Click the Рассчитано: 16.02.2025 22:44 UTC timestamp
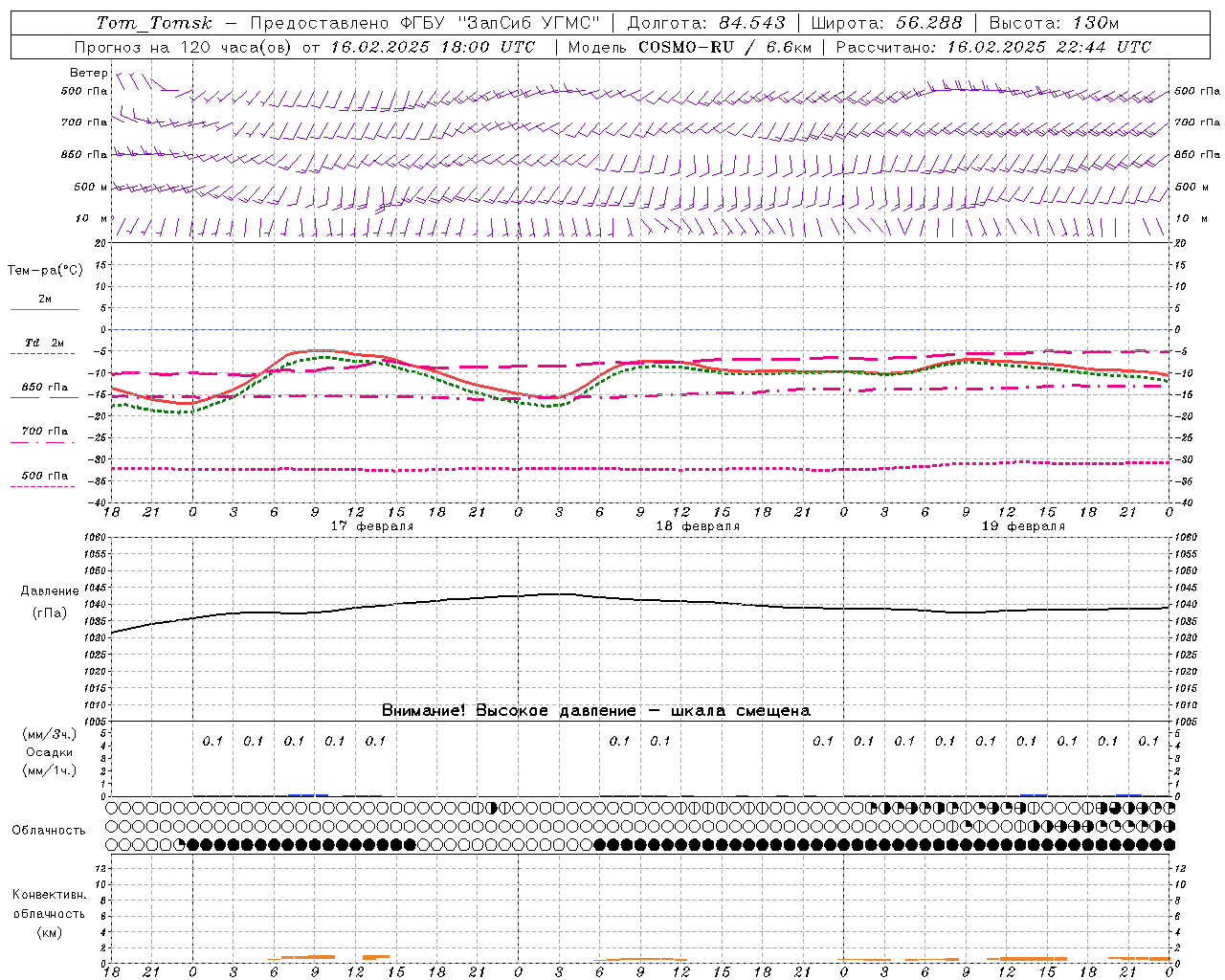The image size is (1225, 980). click(993, 47)
